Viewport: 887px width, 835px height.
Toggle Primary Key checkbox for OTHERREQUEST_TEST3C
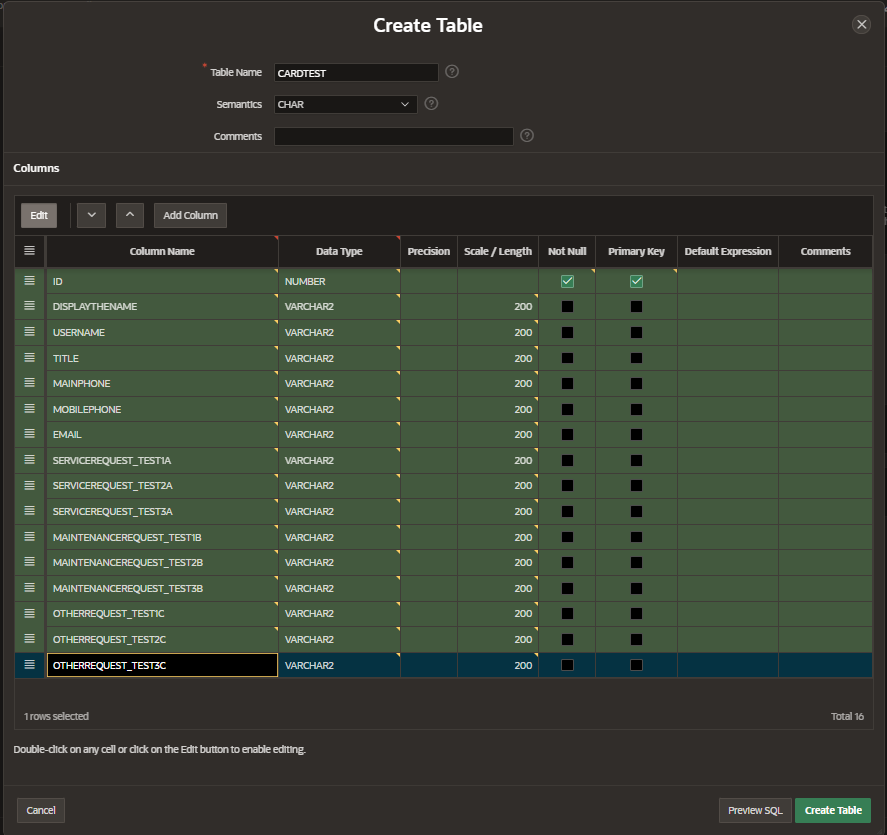pyautogui.click(x=636, y=665)
